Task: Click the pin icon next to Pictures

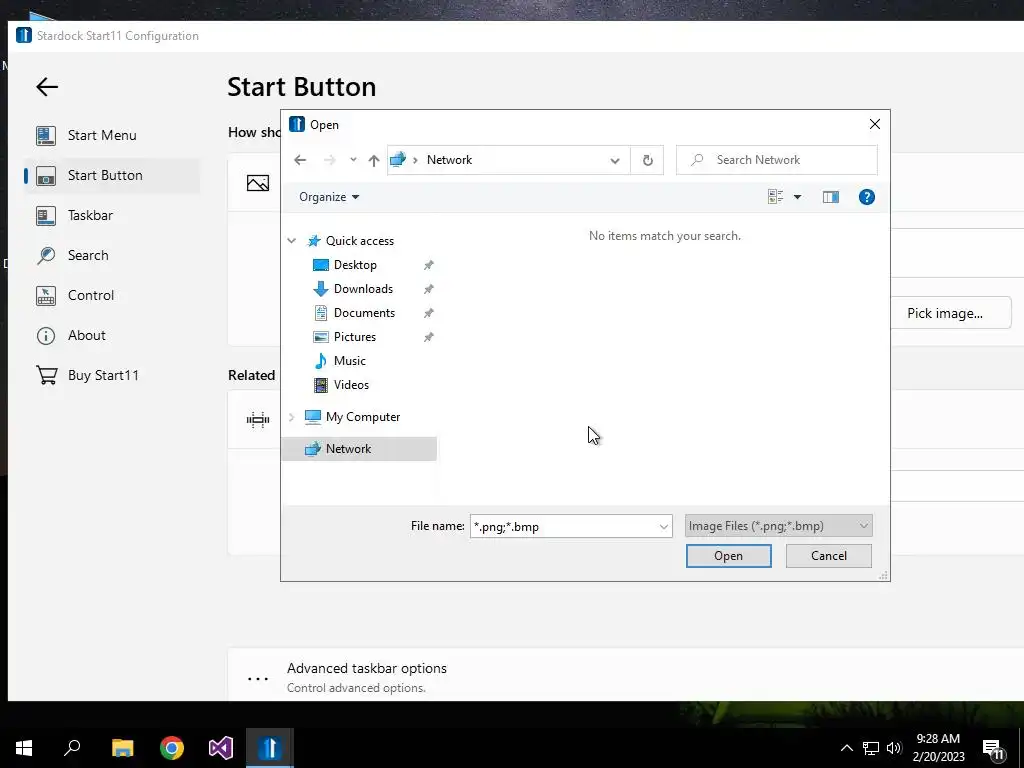Action: tap(428, 338)
